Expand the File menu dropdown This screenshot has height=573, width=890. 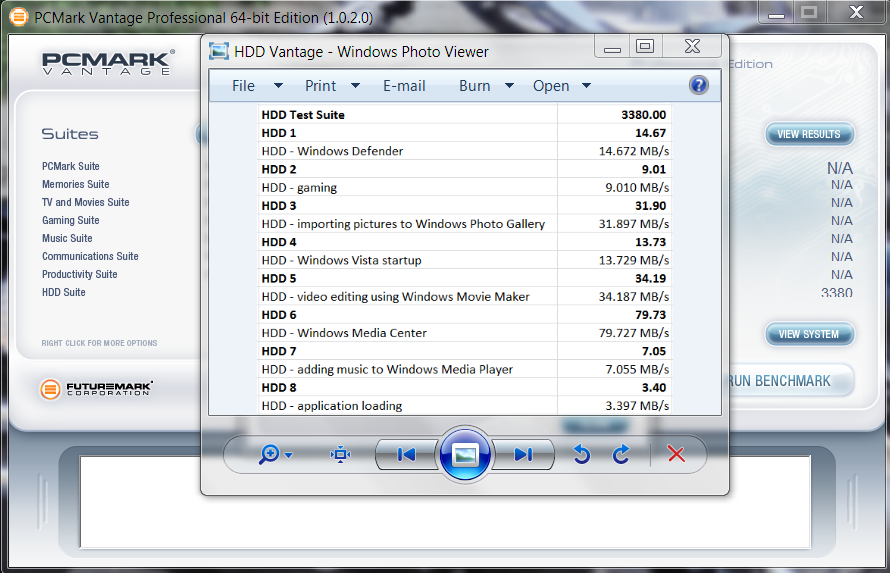(256, 86)
